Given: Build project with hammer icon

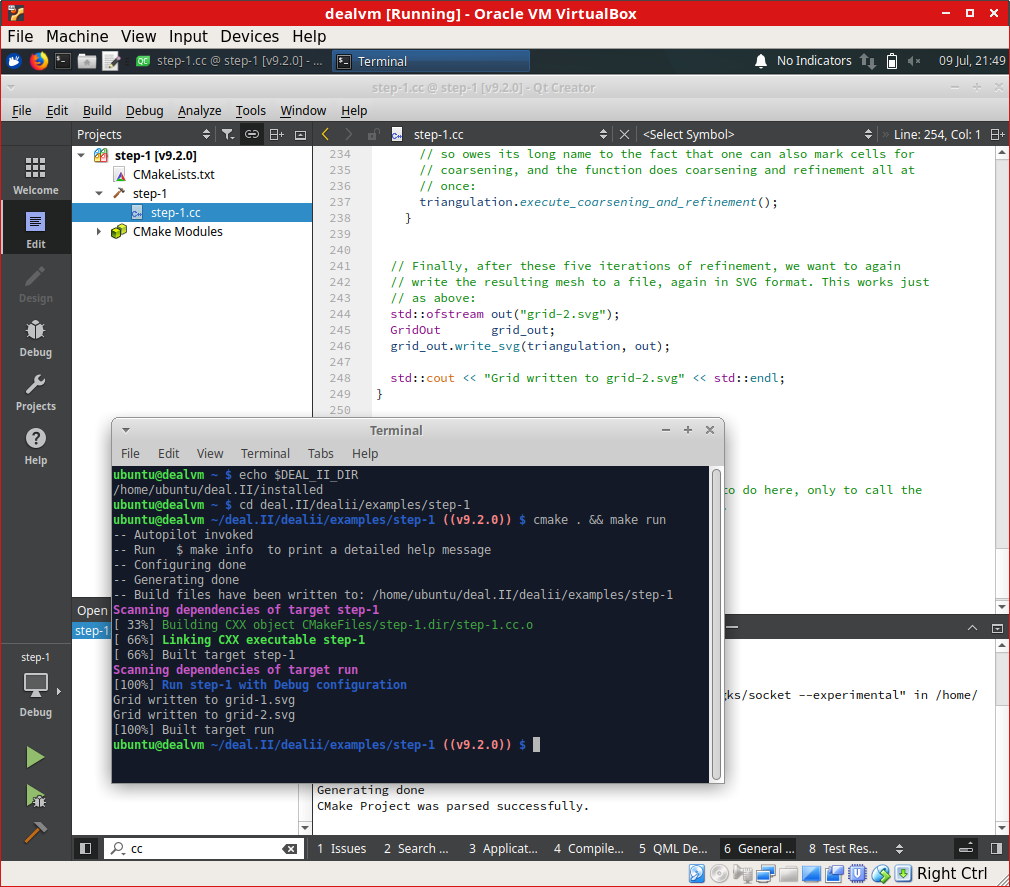Looking at the screenshot, I should (35, 832).
